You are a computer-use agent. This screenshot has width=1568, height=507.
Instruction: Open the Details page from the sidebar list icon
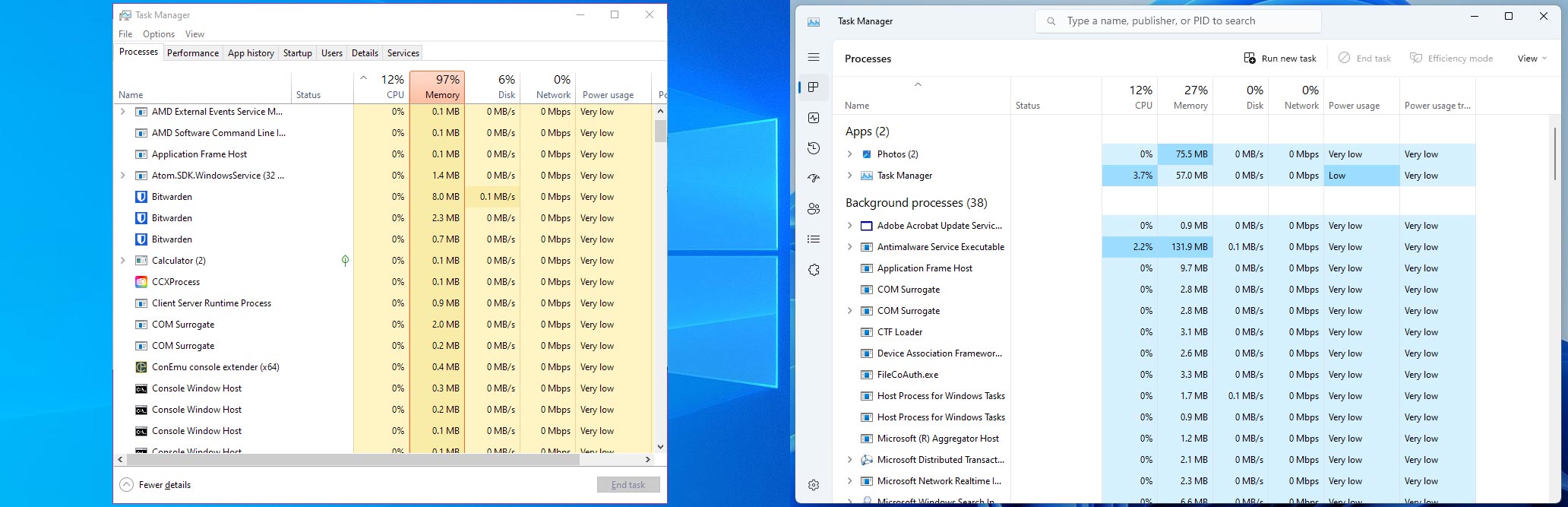tap(814, 239)
